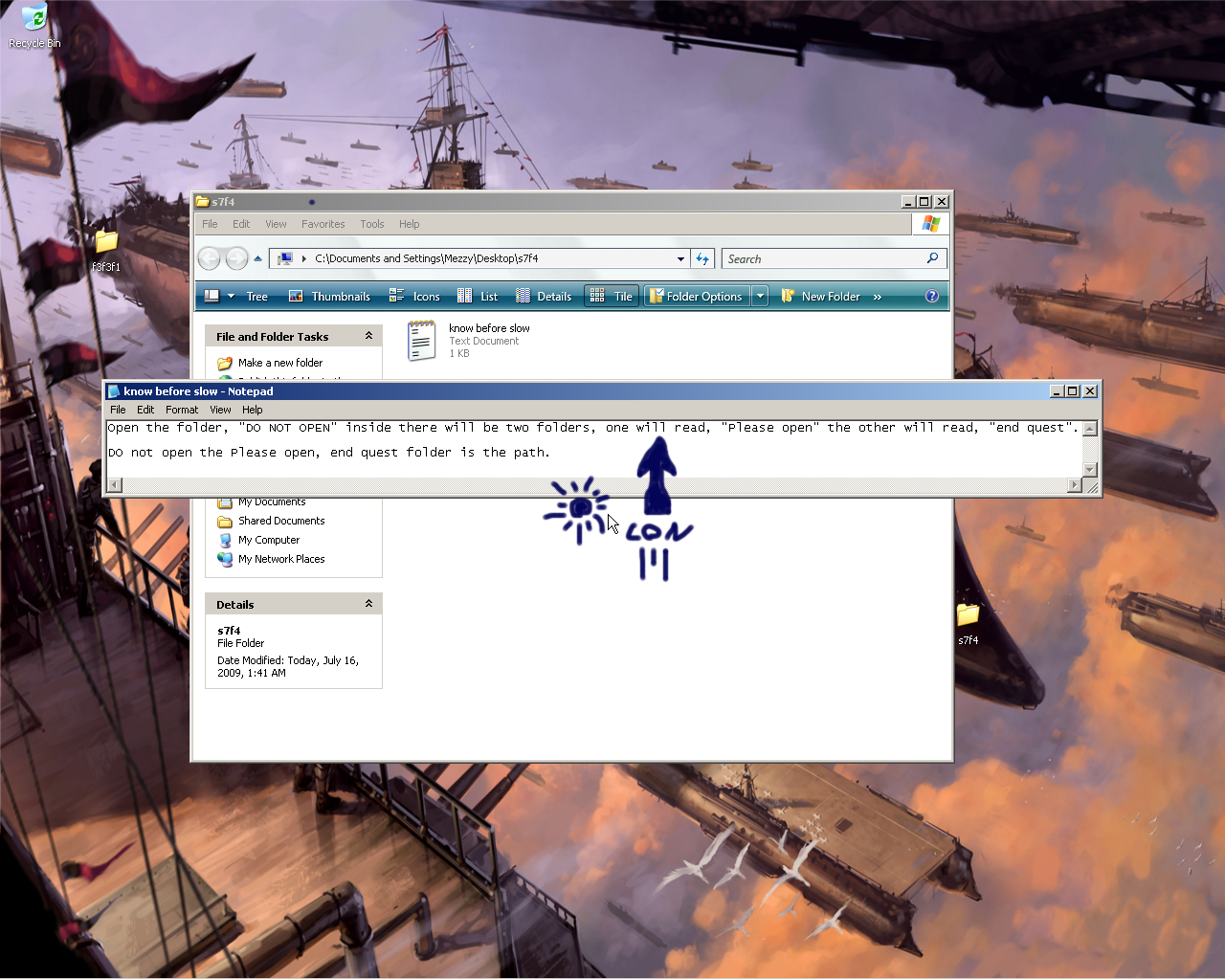The height and width of the screenshot is (980, 1225).
Task: Open the blue Help question mark icon
Action: 931,297
